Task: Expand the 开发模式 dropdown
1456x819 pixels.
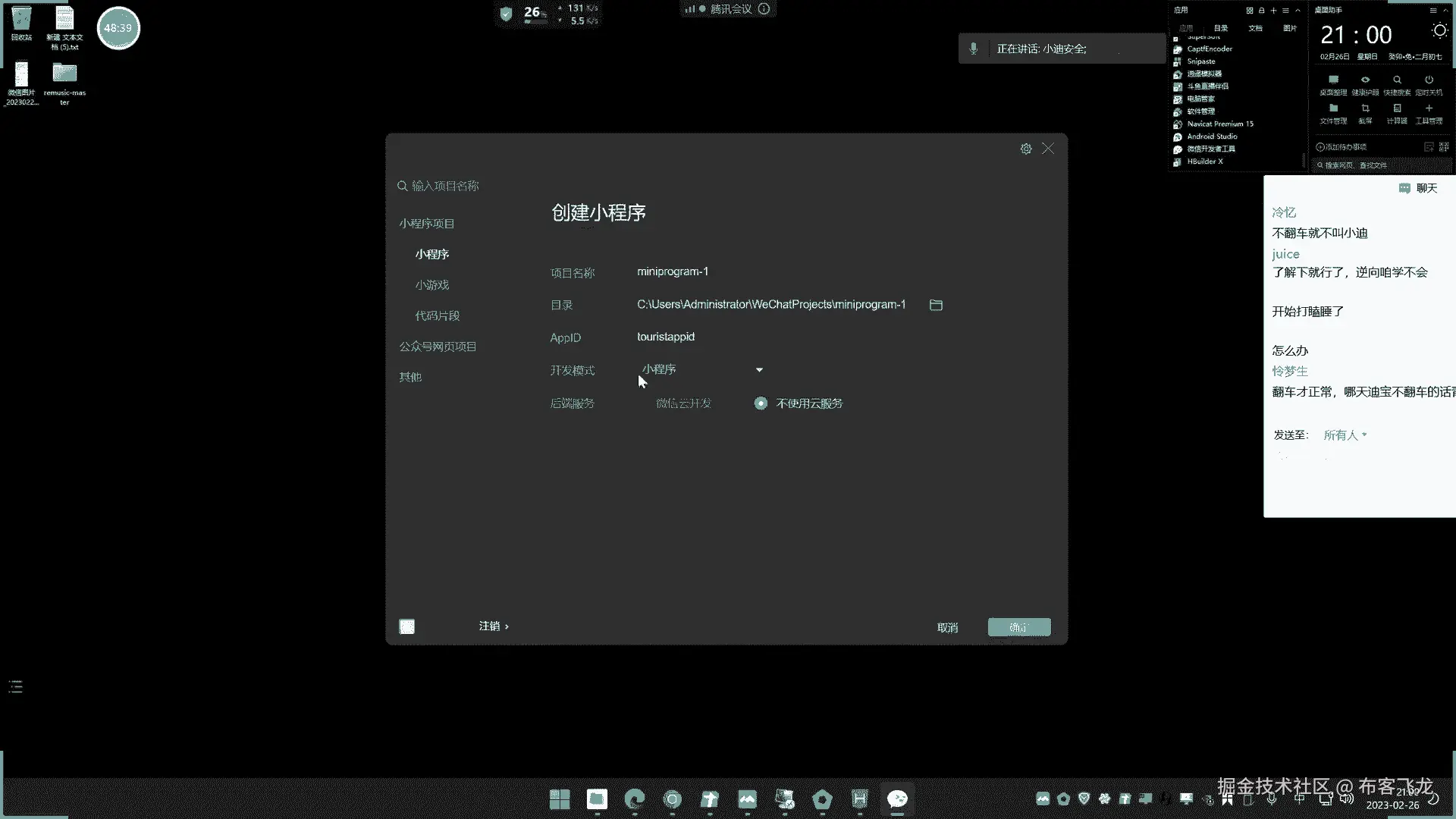Action: [x=758, y=370]
